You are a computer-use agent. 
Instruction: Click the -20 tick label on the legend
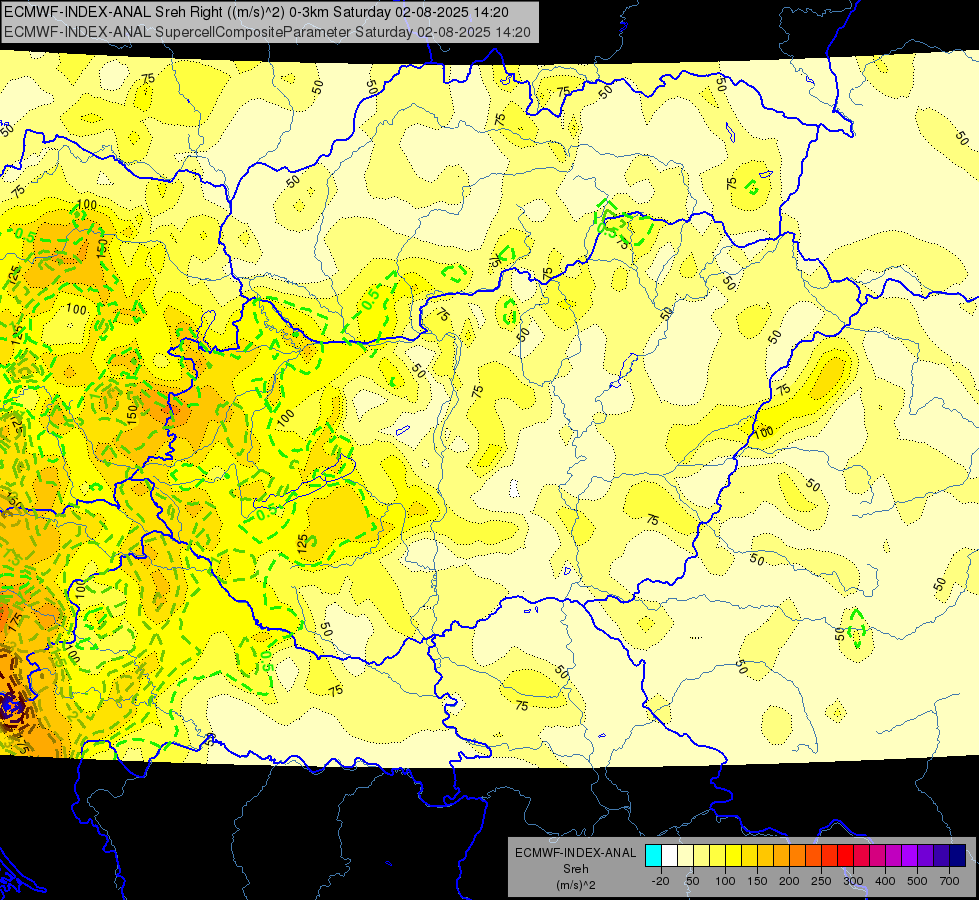pyautogui.click(x=661, y=881)
